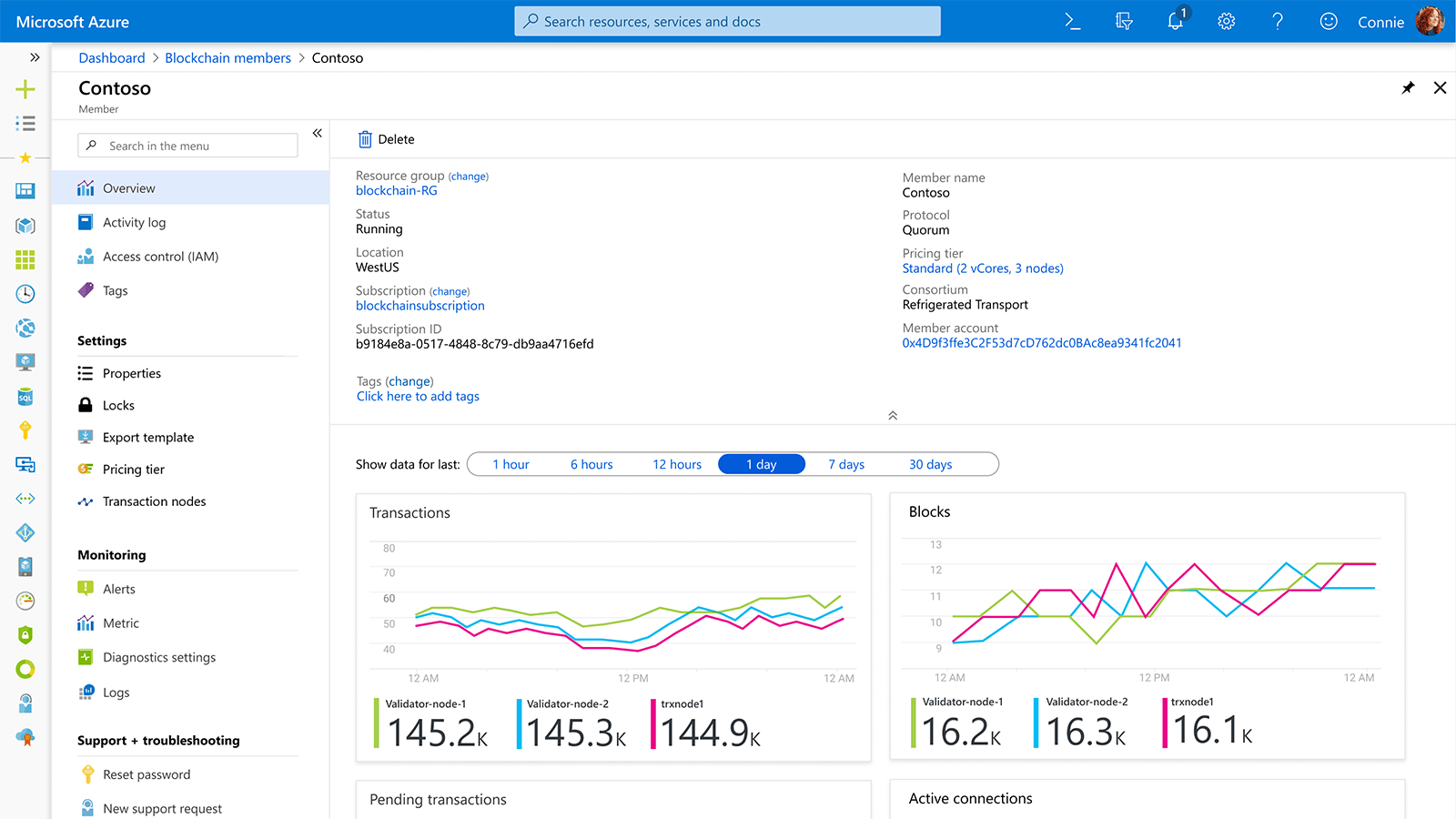The image size is (1456, 819).
Task: Pin the Contoso blade to the dashboard
Action: (1408, 88)
